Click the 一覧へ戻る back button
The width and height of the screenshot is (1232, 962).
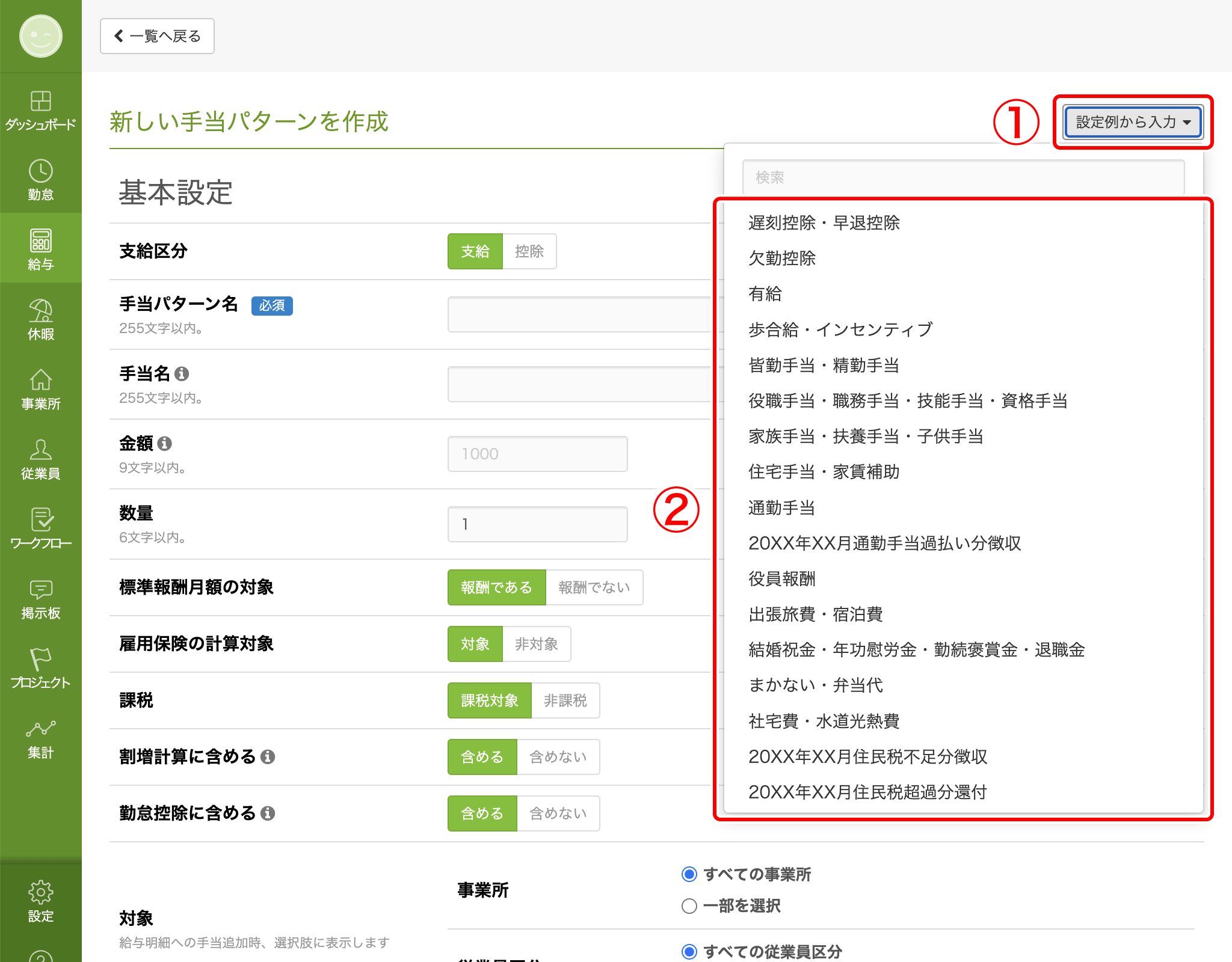coord(157,36)
